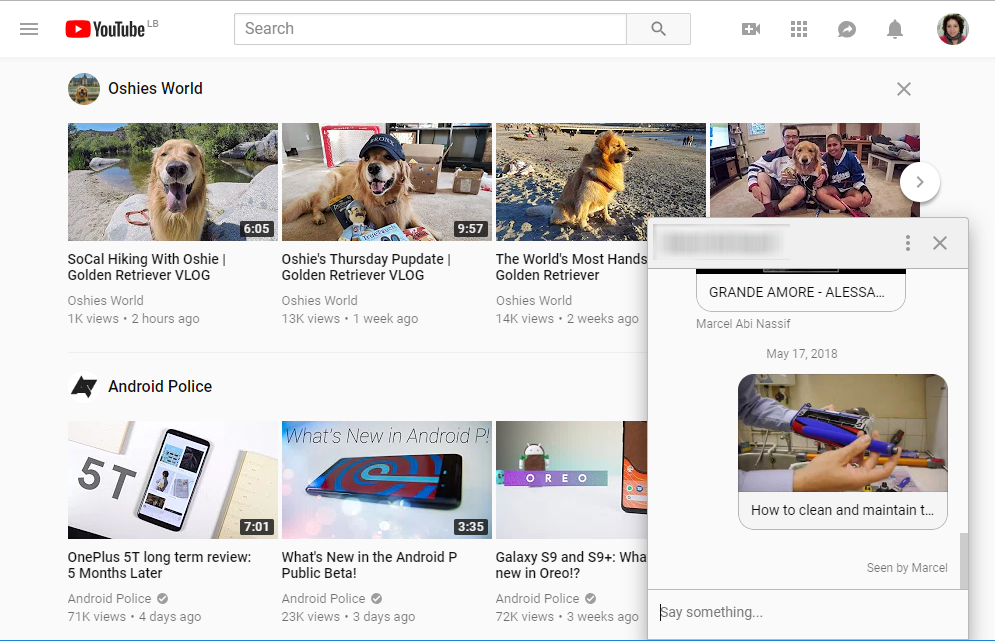This screenshot has height=641, width=995.
Task: Open the account menu via profile avatar
Action: pyautogui.click(x=952, y=28)
